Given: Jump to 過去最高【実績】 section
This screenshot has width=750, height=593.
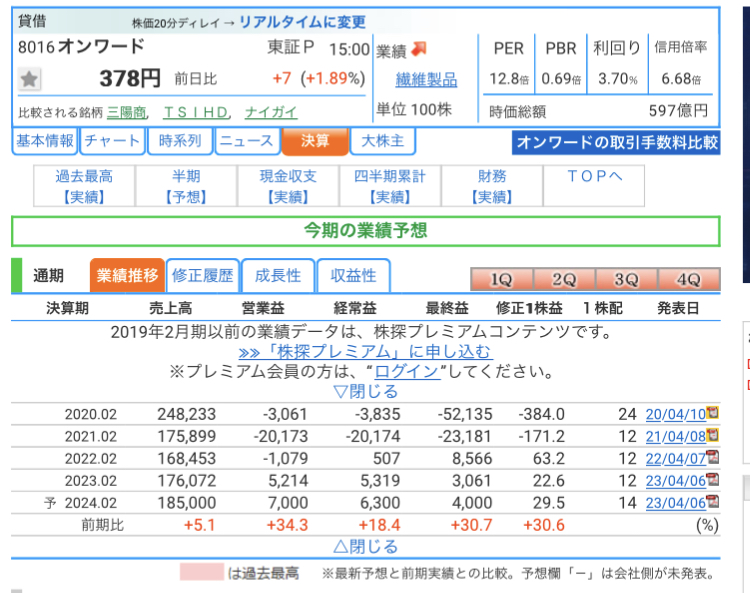Looking at the screenshot, I should click(84, 186).
